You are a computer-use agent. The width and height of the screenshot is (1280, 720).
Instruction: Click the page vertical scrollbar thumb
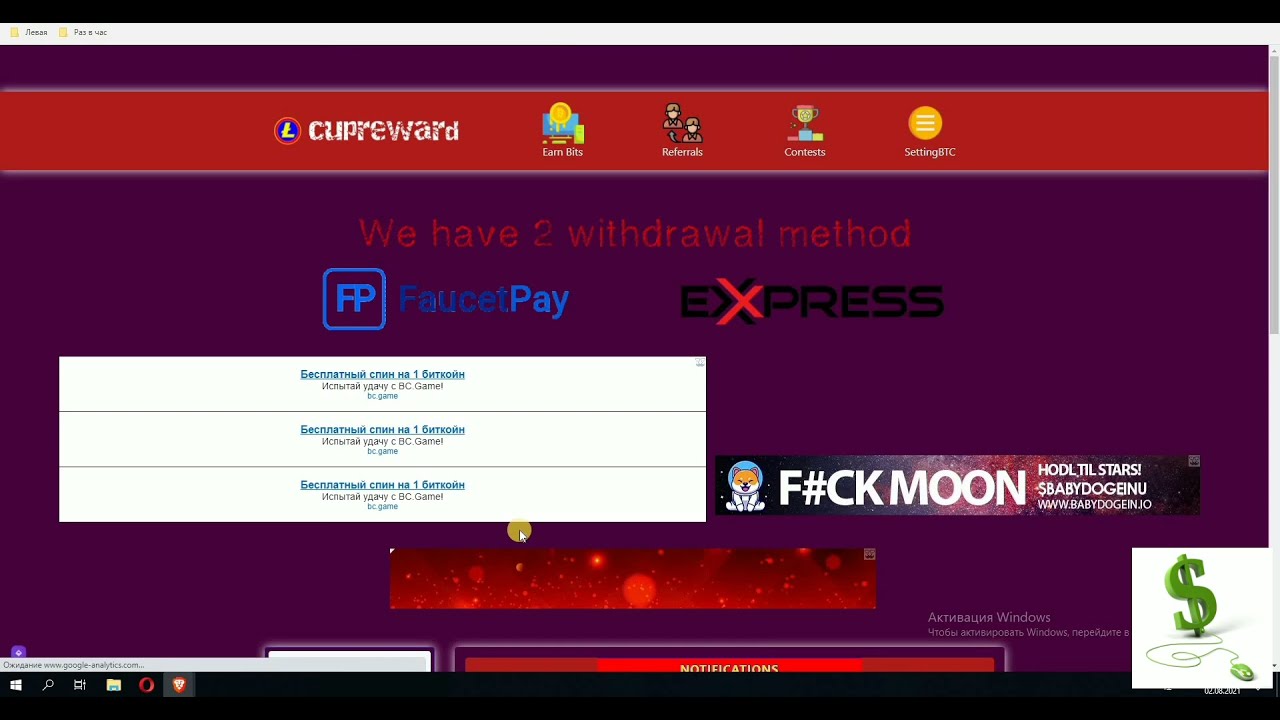tap(1274, 195)
